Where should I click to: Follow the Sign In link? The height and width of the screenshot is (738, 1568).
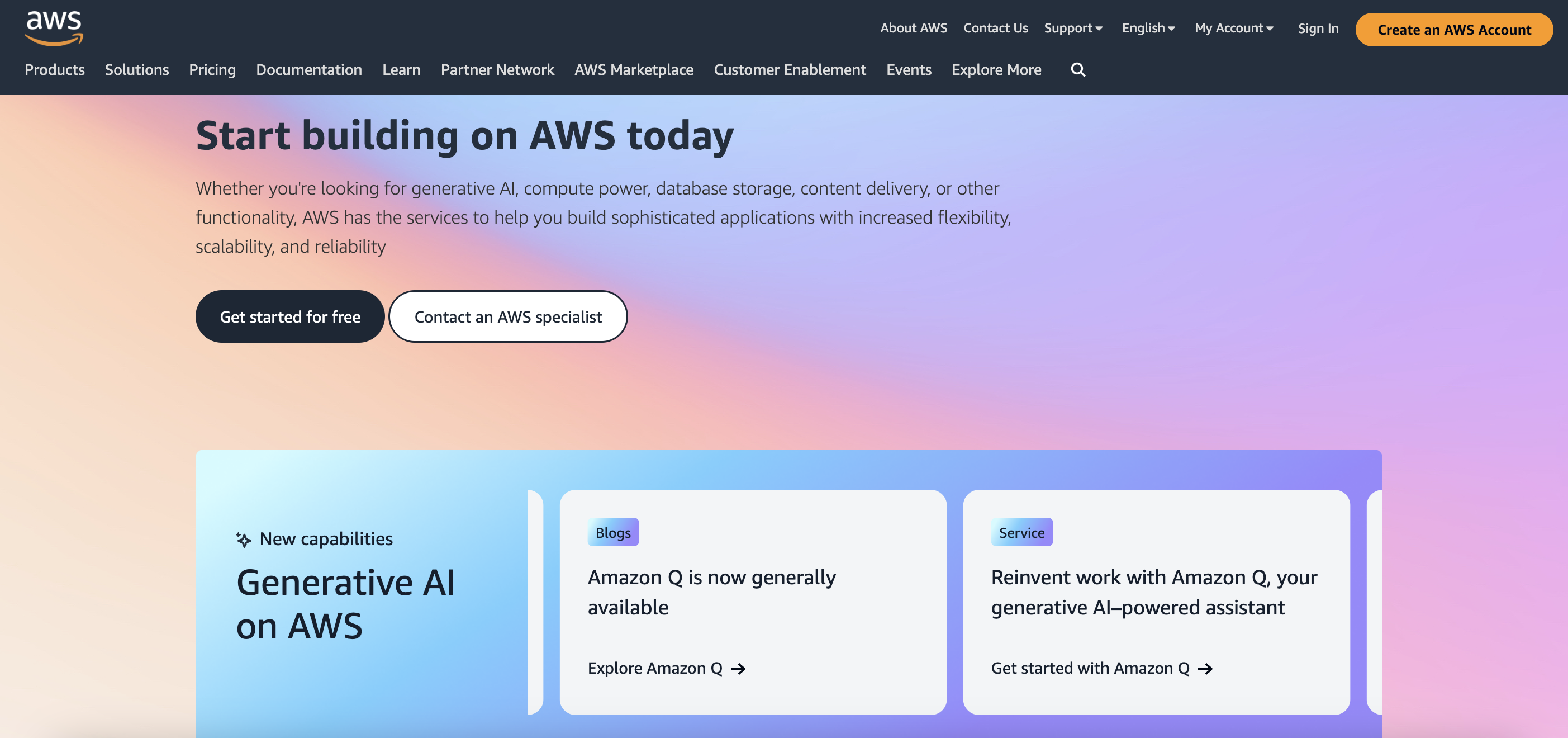pyautogui.click(x=1317, y=29)
